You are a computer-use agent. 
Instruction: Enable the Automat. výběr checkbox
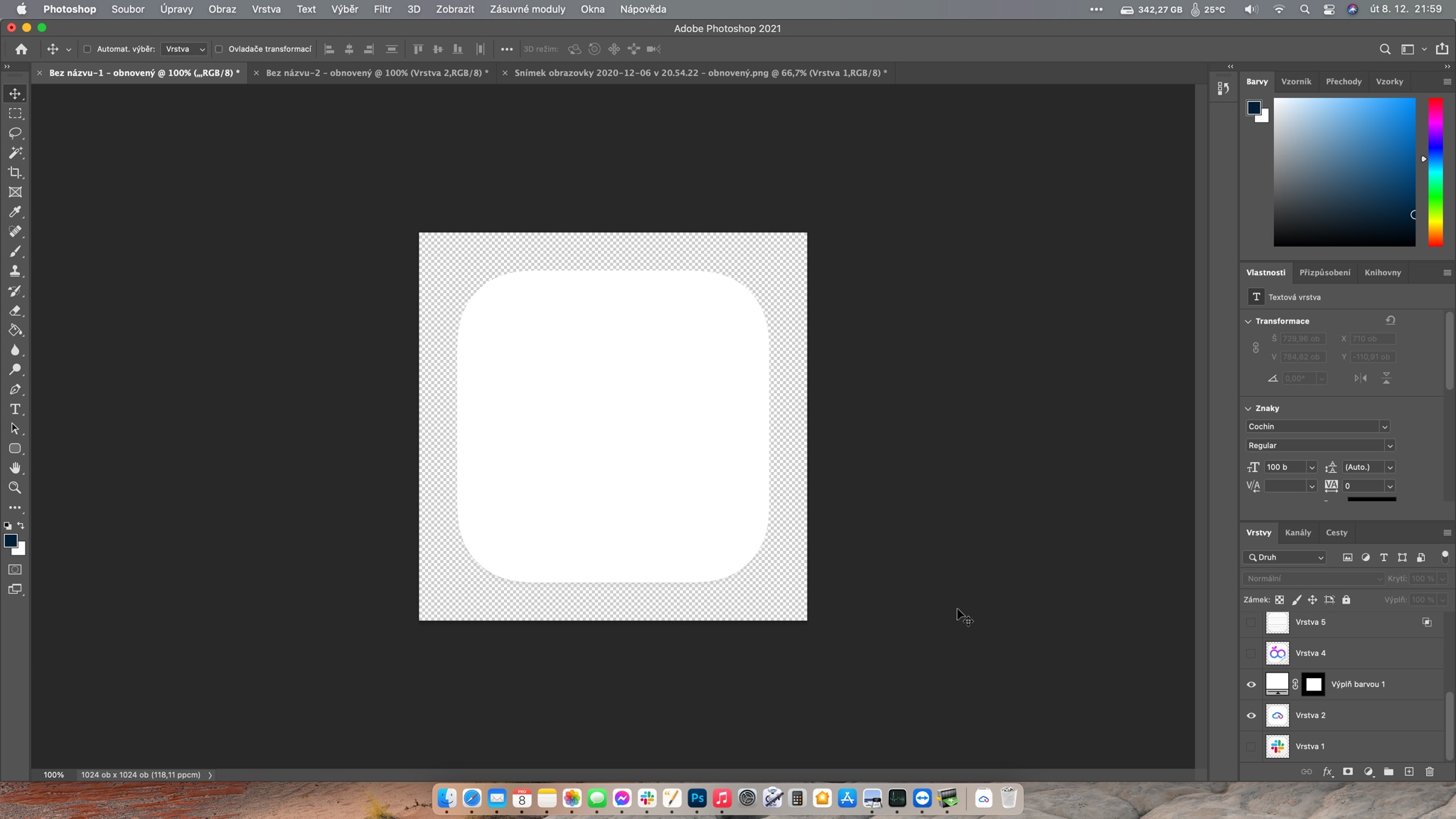pos(87,49)
